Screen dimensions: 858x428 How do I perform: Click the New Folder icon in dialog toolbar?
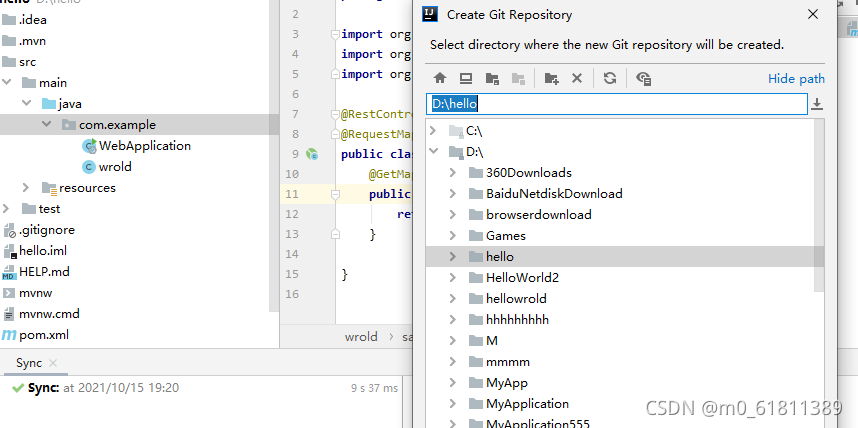(552, 78)
